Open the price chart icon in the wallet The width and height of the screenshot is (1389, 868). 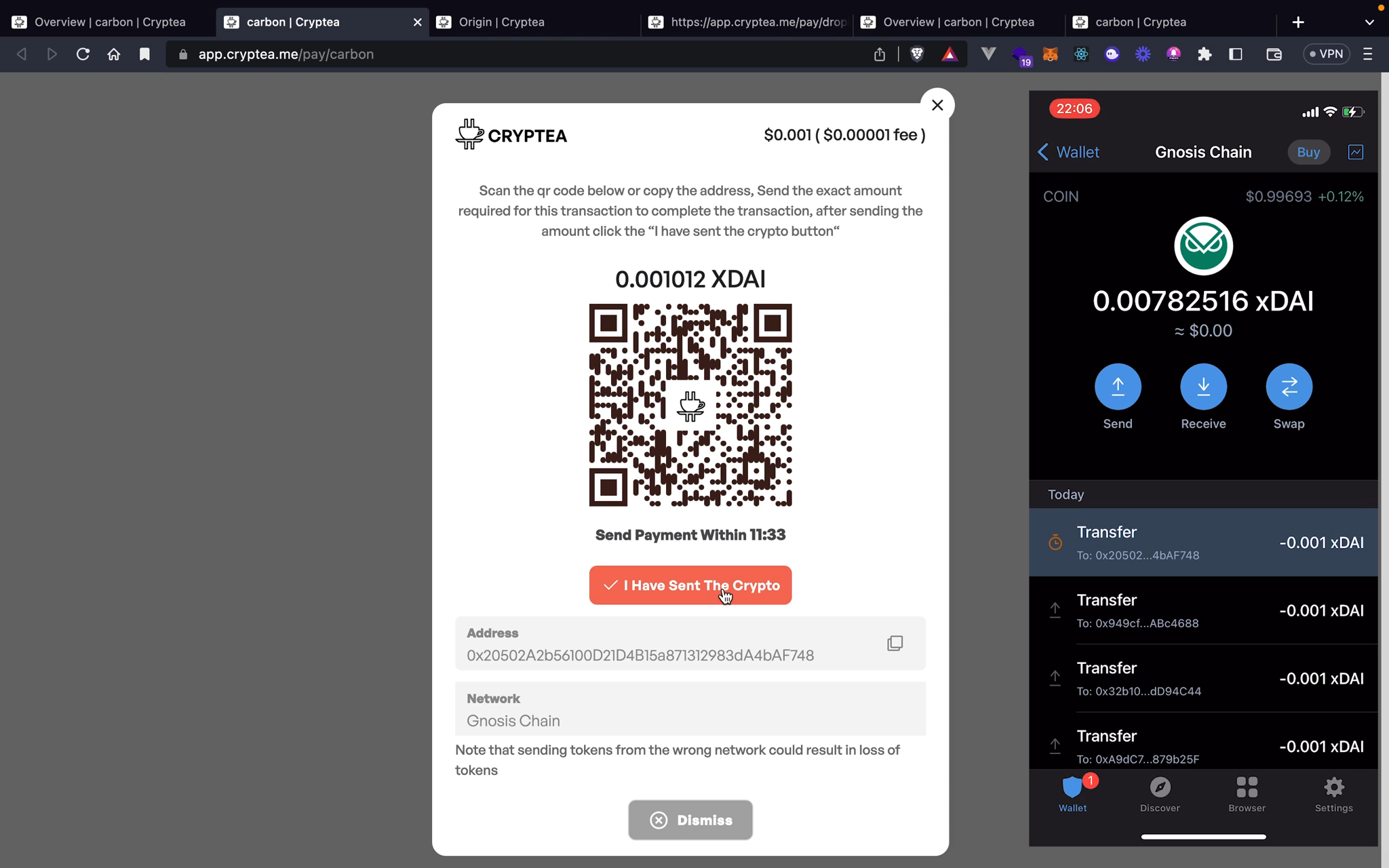[1355, 152]
